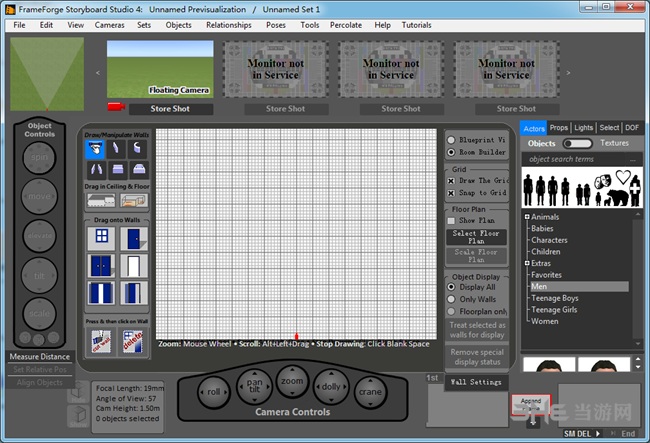Select the white open doorway icon

(134, 266)
